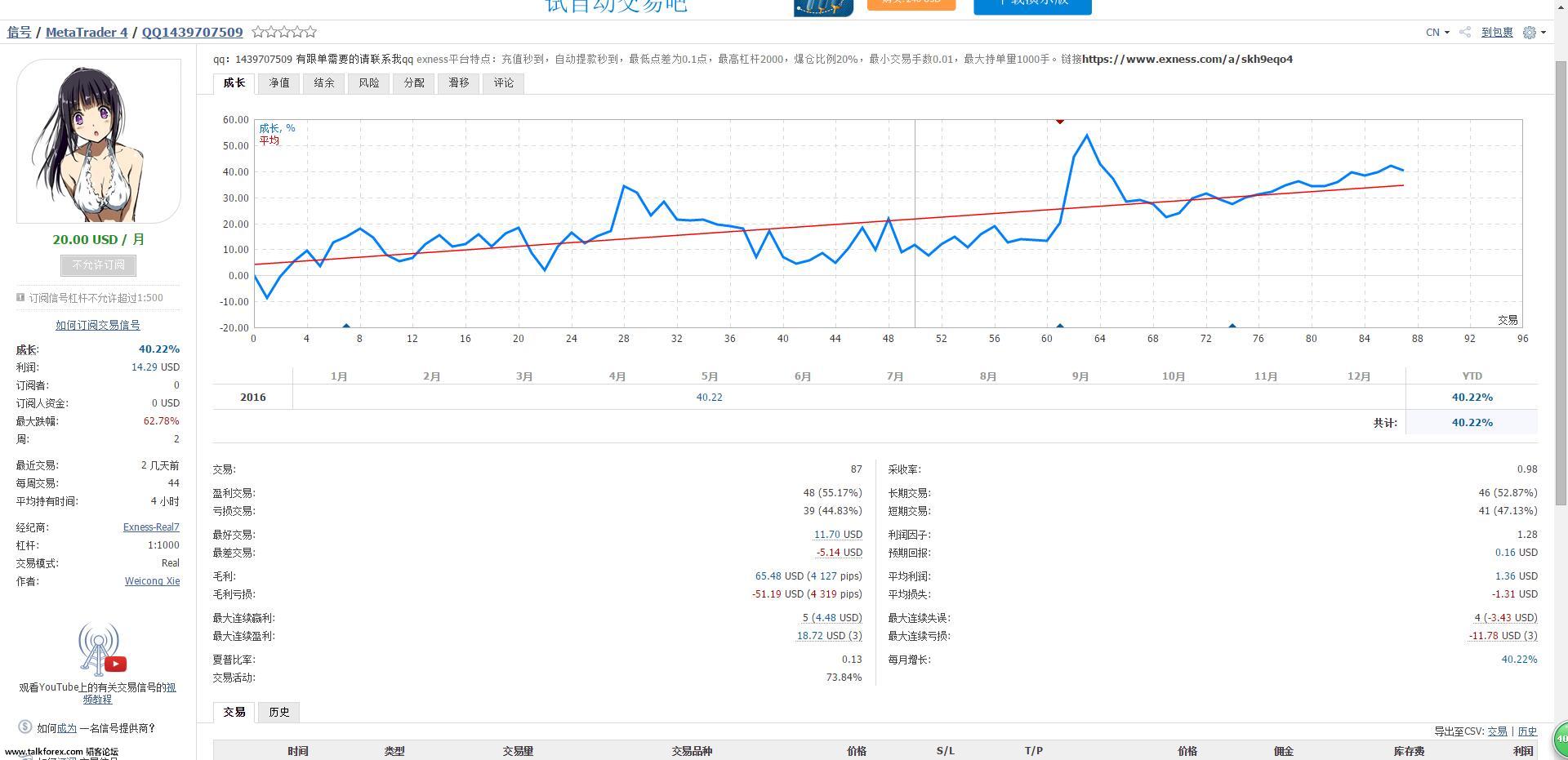Click the 到包裹 link
The width and height of the screenshot is (1568, 760).
pyautogui.click(x=1497, y=33)
